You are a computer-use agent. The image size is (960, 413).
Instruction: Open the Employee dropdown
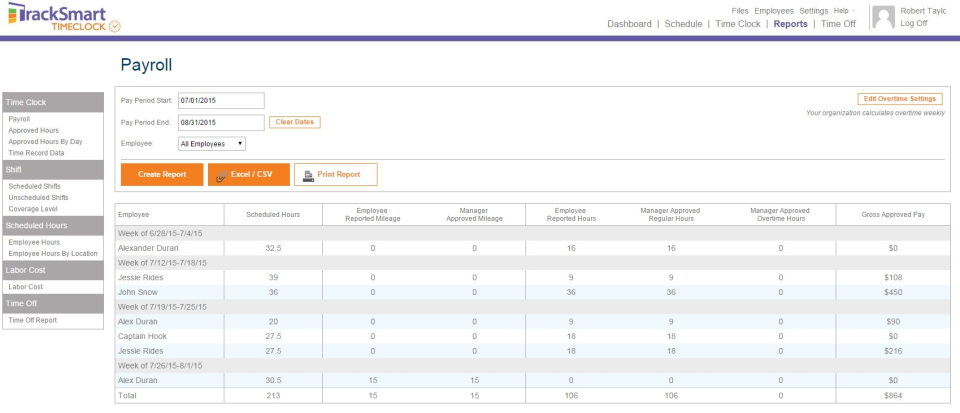click(x=212, y=144)
